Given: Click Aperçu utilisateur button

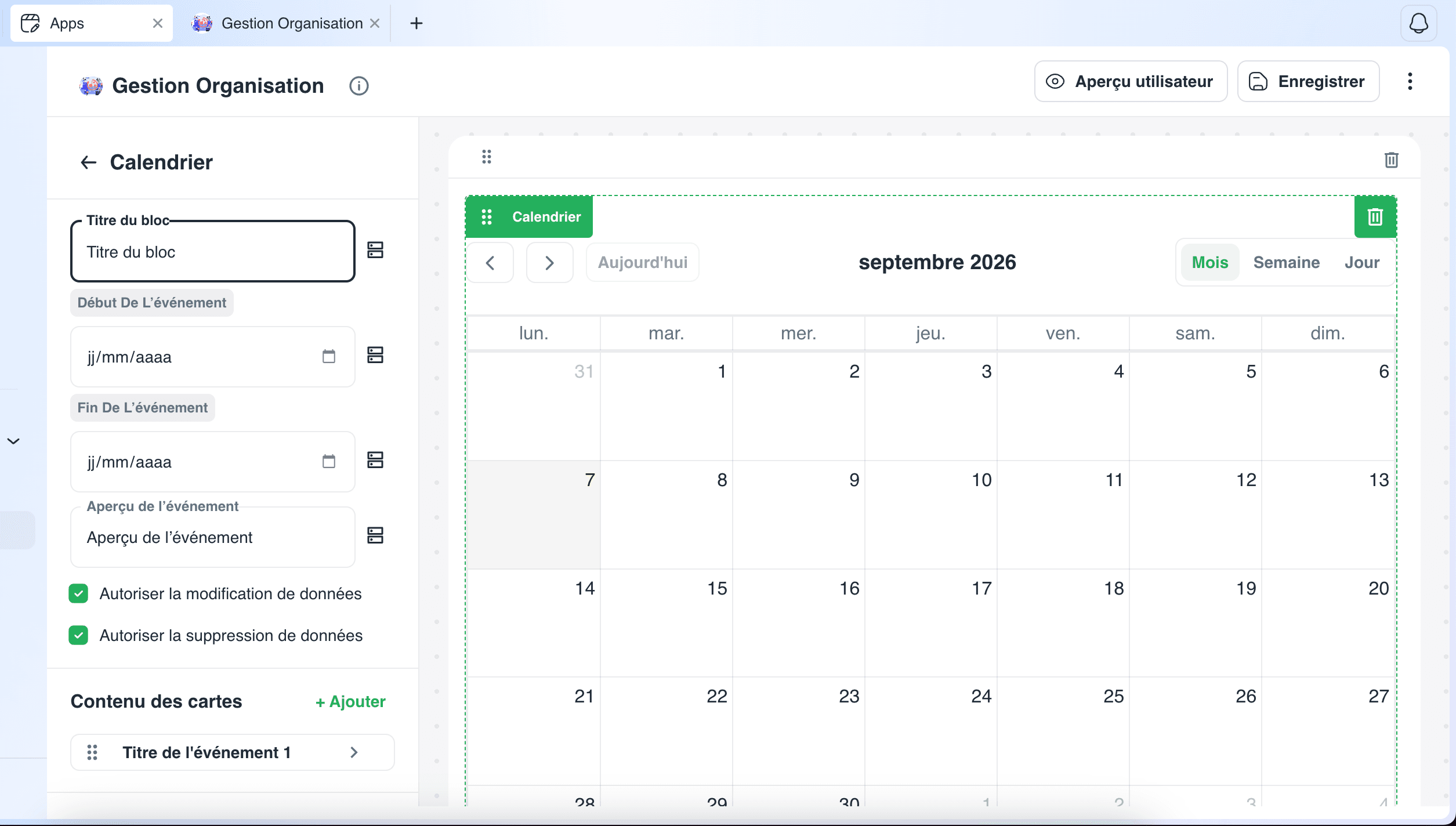Looking at the screenshot, I should click(x=1131, y=81).
